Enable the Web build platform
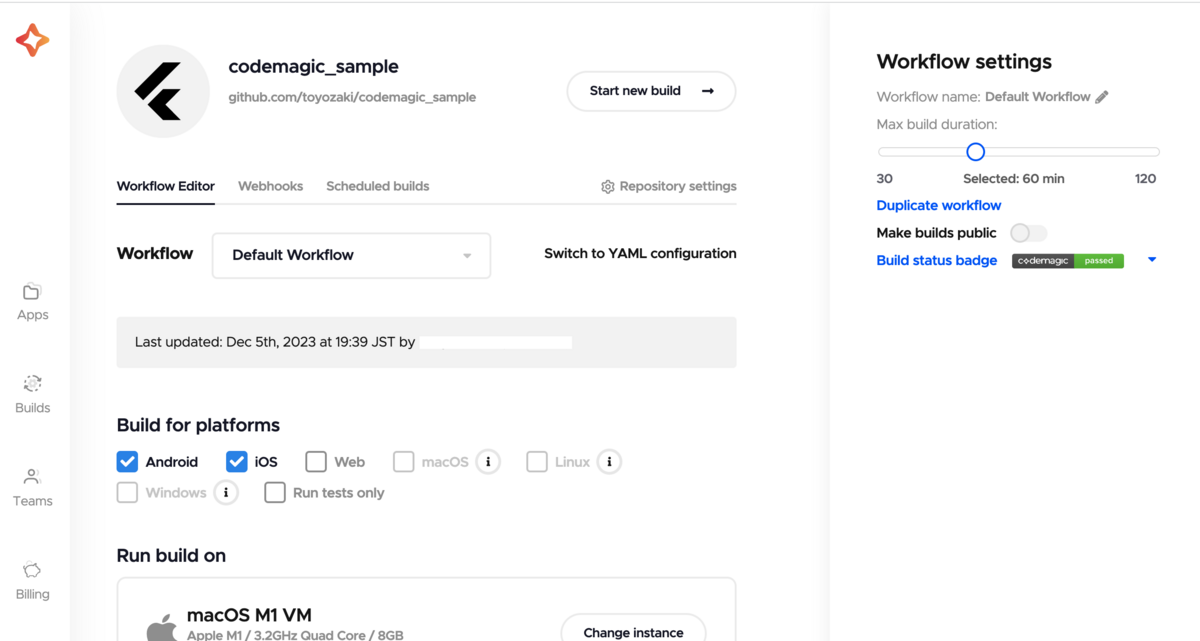The image size is (1200, 641). 315,461
